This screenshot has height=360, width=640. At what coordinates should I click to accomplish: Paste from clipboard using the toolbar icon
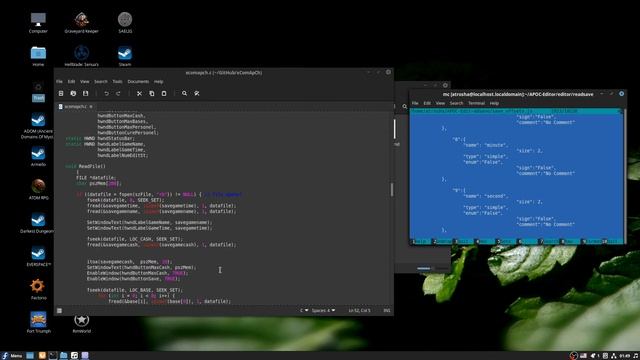tap(164, 93)
